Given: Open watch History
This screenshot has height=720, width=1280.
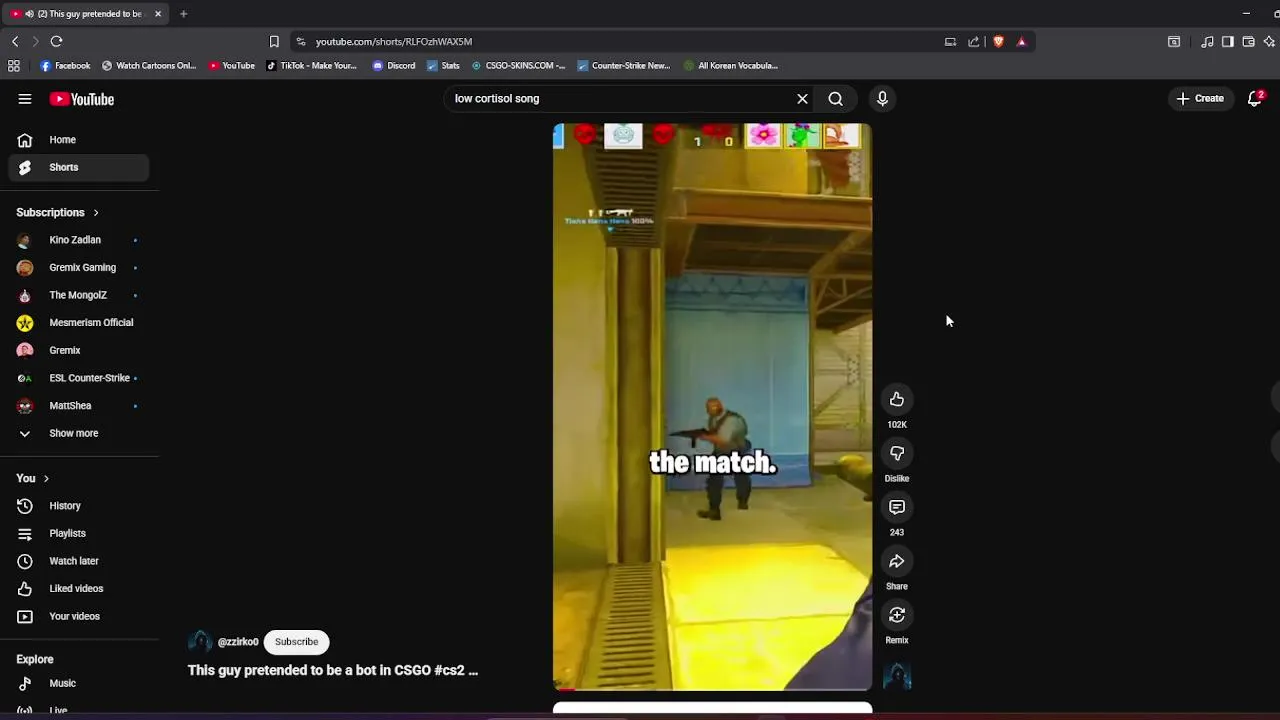Looking at the screenshot, I should [x=79, y=506].
